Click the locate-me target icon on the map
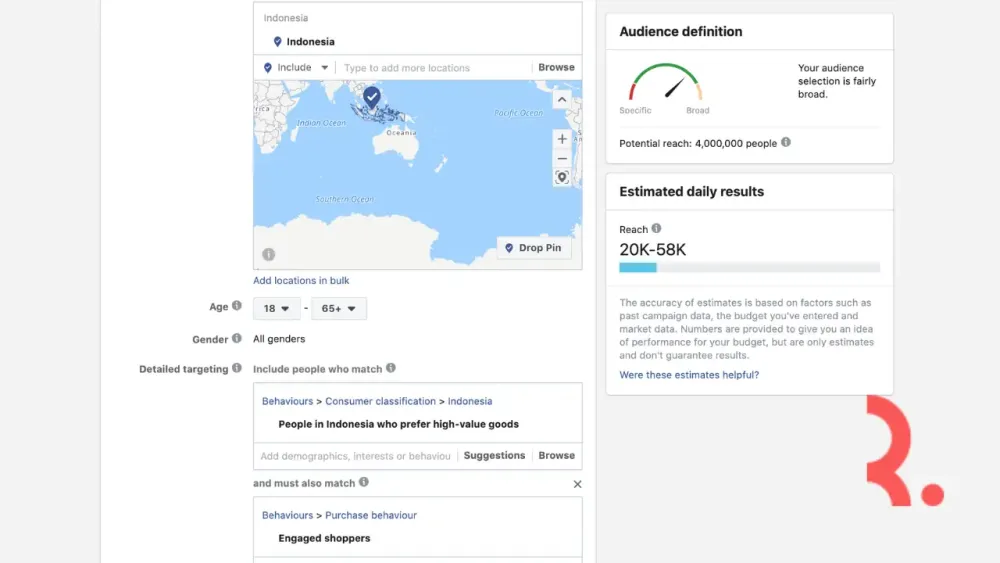 click(562, 177)
